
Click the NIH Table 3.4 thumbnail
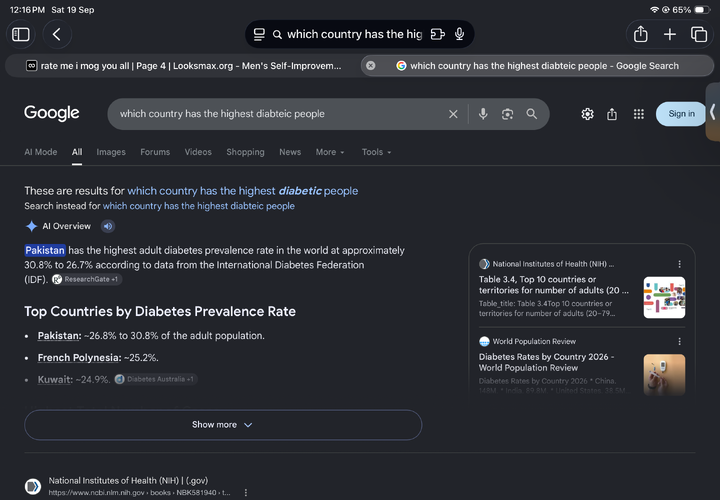(x=664, y=297)
